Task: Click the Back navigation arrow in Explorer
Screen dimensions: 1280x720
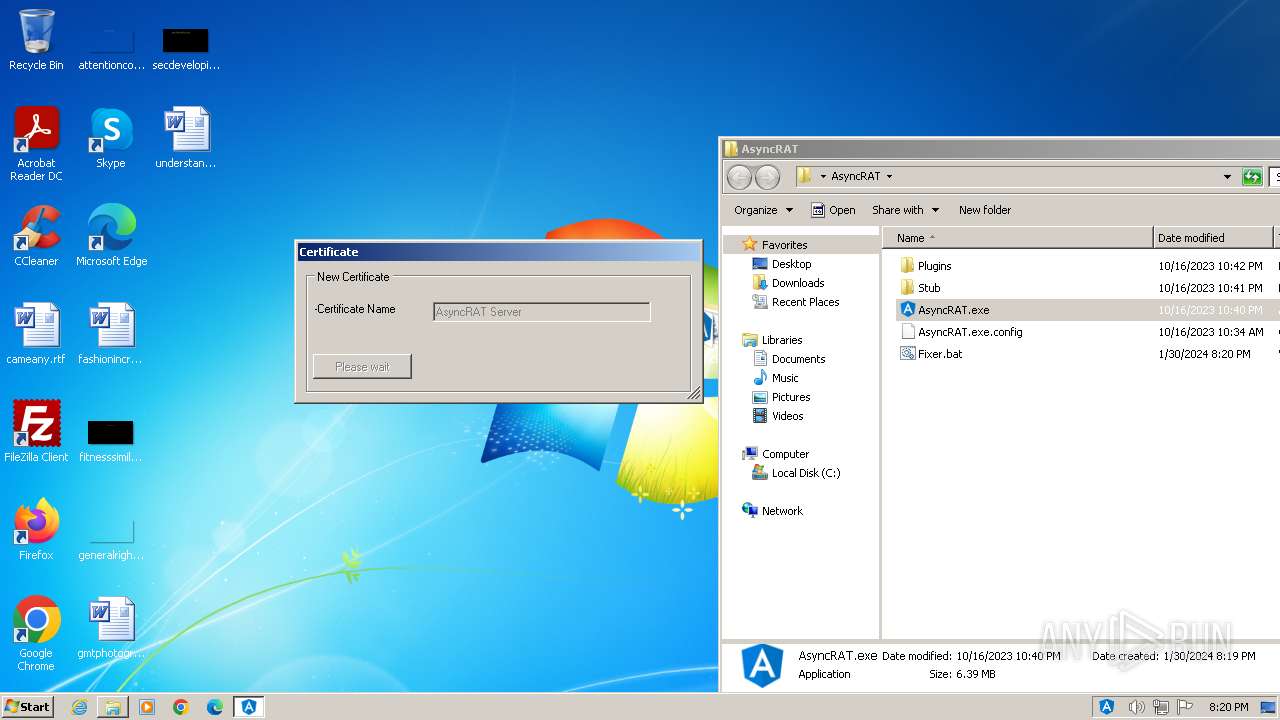Action: pos(739,177)
